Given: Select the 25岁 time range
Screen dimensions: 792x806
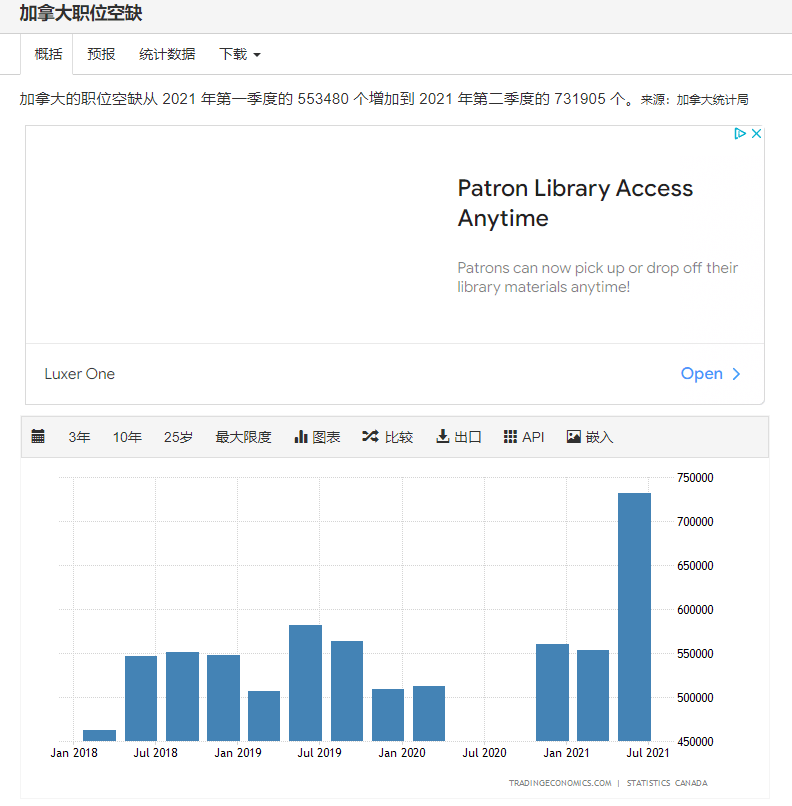Looking at the screenshot, I should click(178, 437).
